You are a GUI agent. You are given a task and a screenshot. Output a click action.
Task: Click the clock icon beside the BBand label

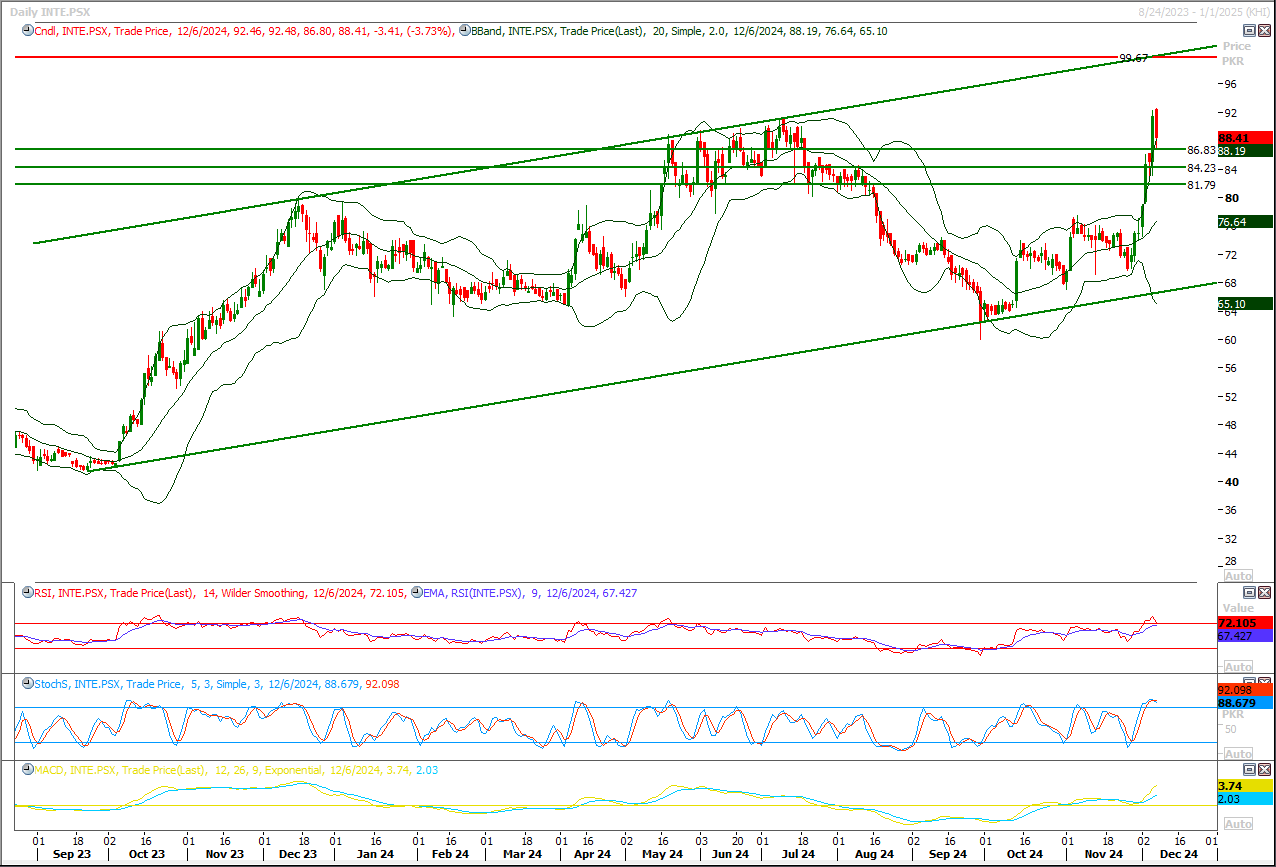click(464, 32)
